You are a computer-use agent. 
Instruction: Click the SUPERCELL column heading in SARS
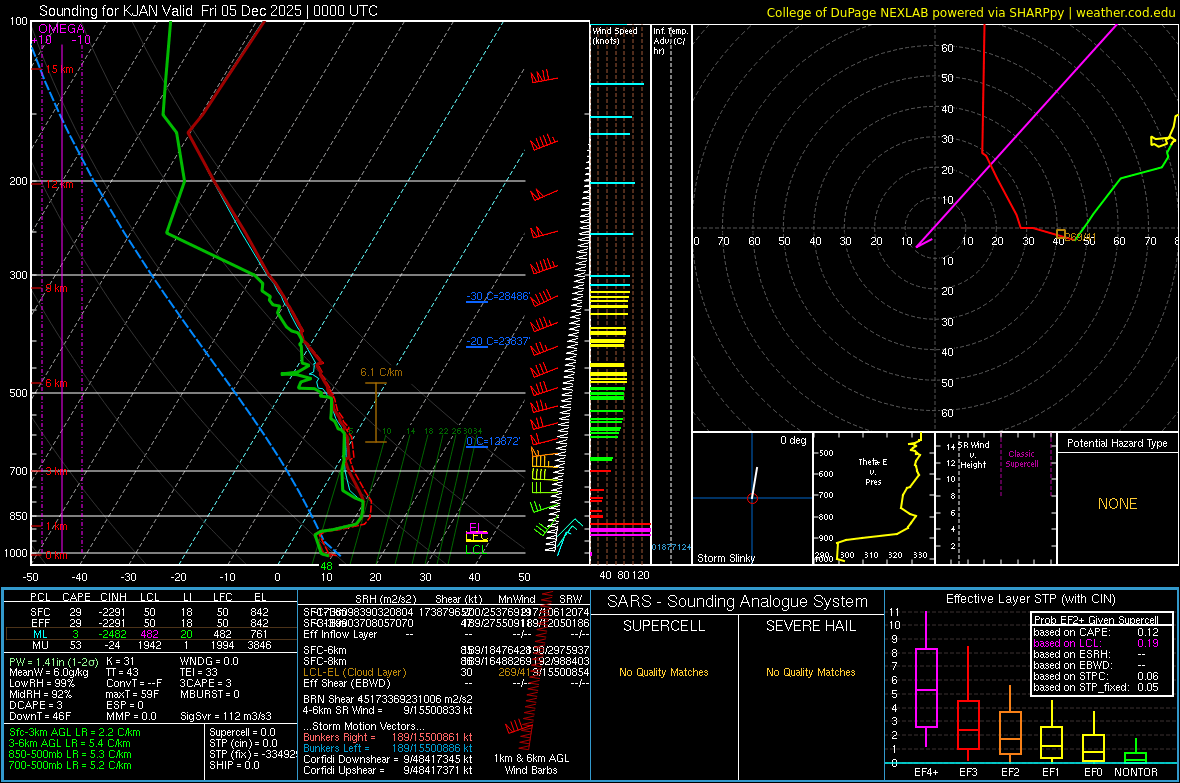click(664, 626)
